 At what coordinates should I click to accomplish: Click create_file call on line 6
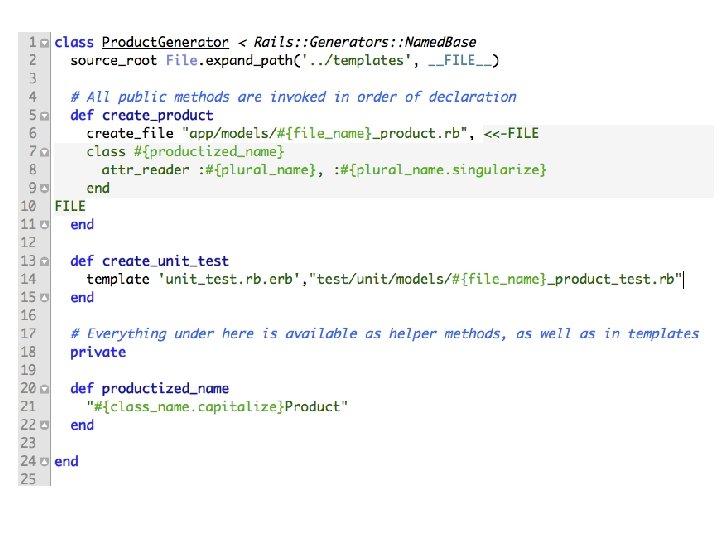point(130,133)
